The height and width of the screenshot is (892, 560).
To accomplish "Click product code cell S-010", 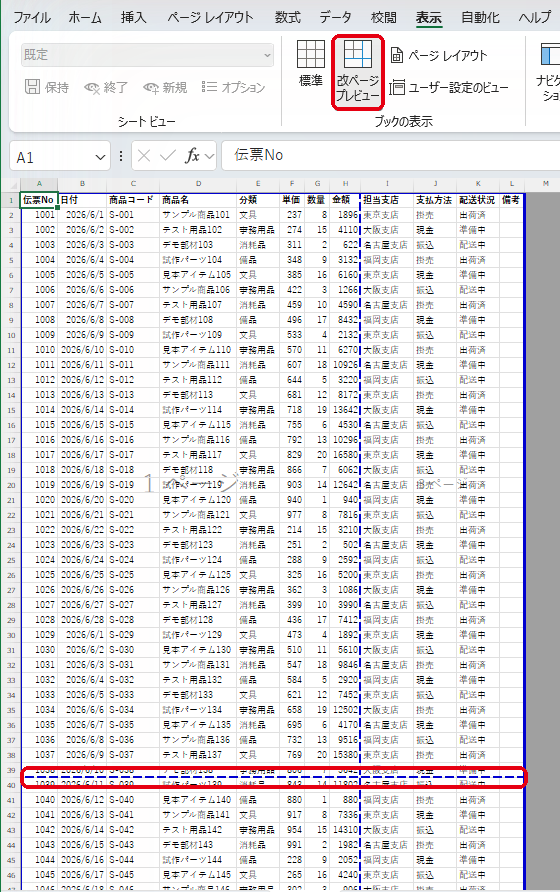I will point(133,350).
